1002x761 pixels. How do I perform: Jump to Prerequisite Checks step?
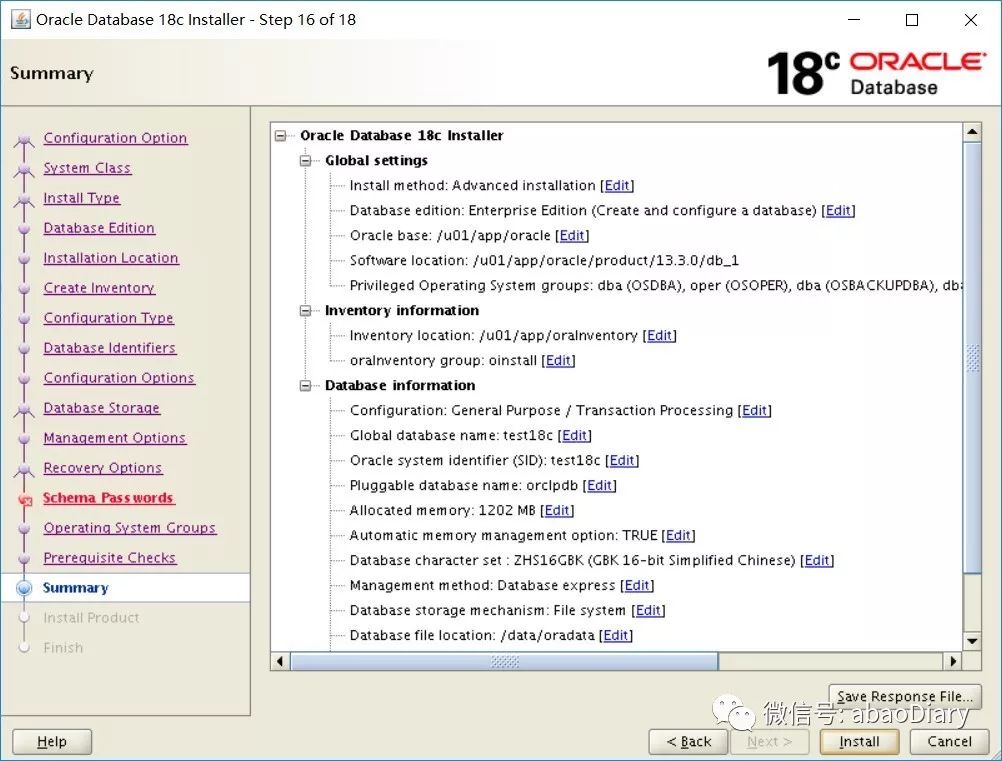click(x=109, y=558)
